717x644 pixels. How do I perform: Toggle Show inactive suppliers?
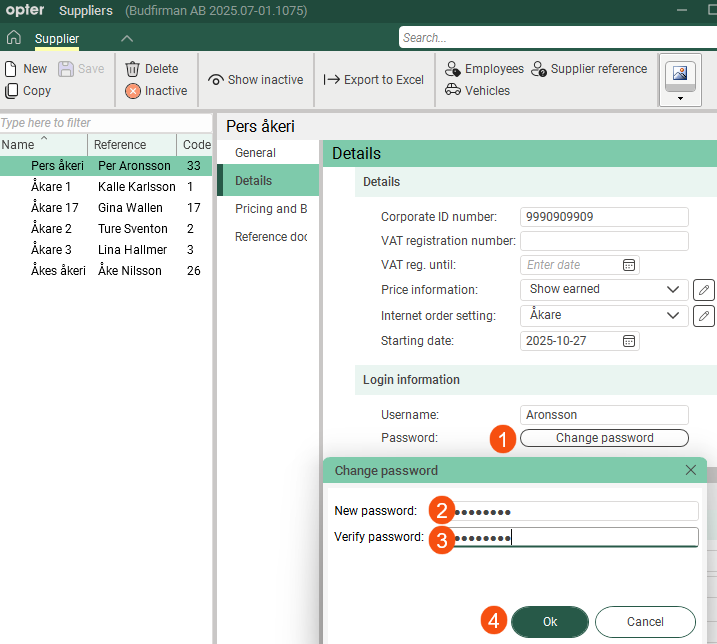pos(256,80)
